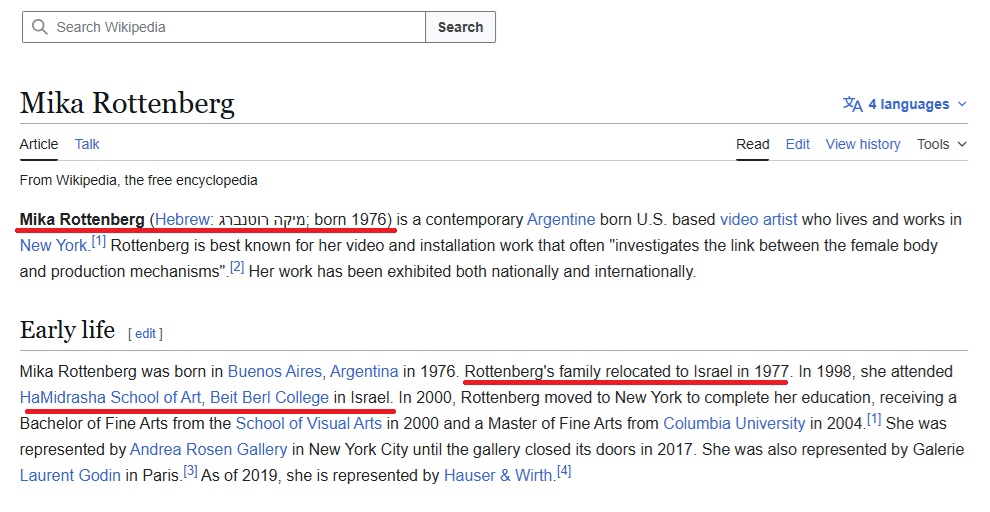The image size is (990, 512).
Task: Click the bold Mika Rottenberg name
Action: click(82, 220)
